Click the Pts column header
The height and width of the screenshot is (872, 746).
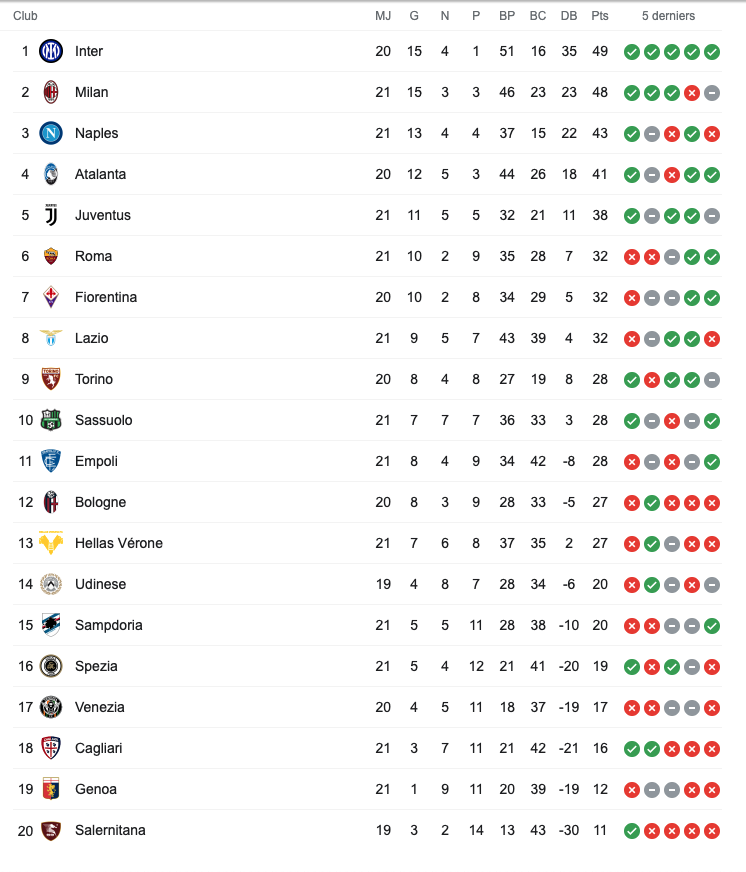[600, 16]
